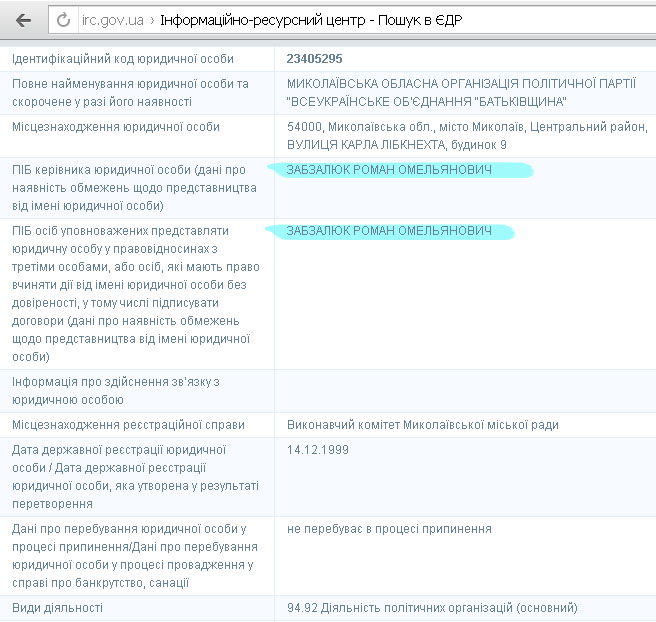Screen dimensions: 656x622
Task: Click the irc.gov.ua domain in address bar
Action: pos(113,20)
